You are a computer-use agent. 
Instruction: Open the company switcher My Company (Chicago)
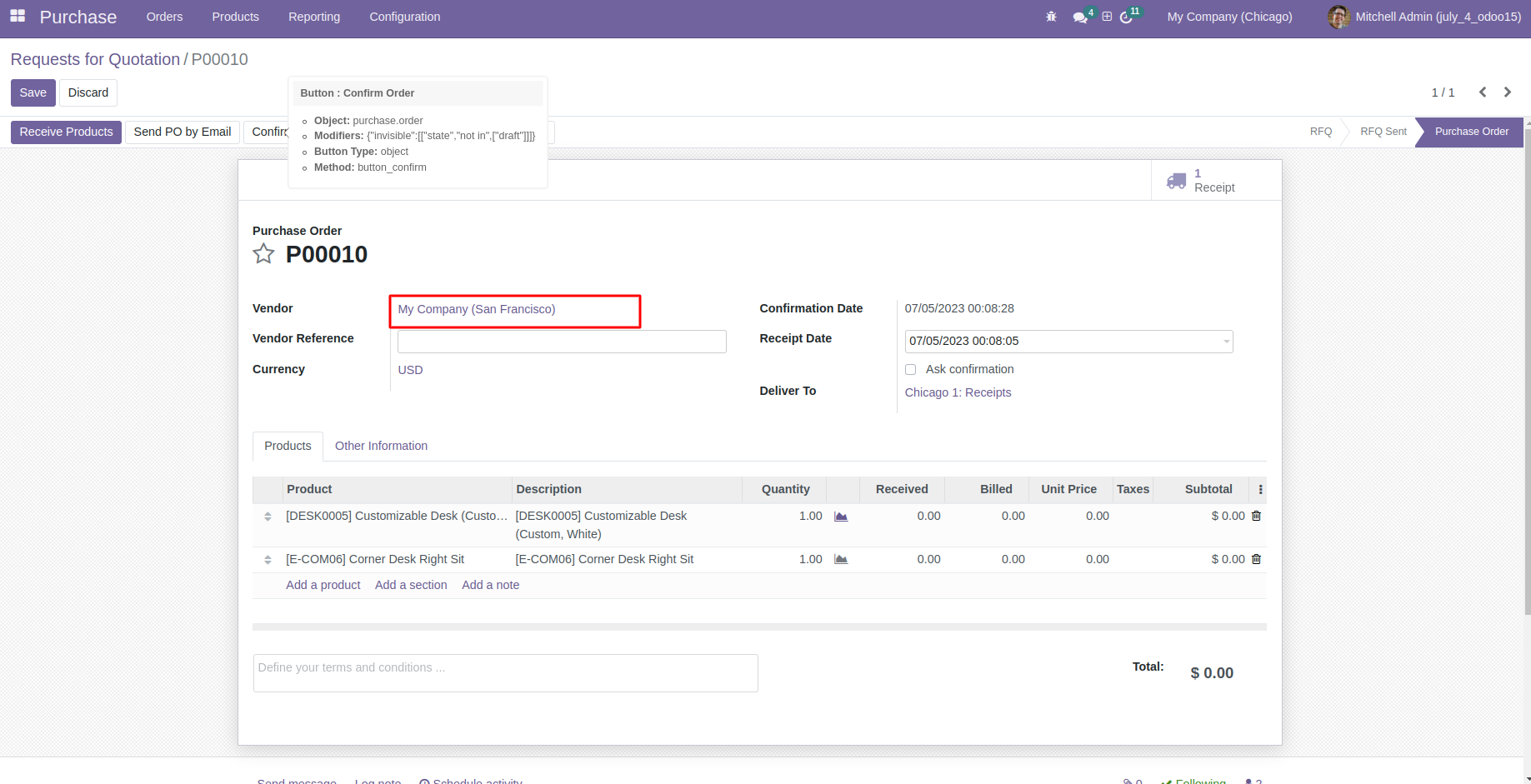1229,17
